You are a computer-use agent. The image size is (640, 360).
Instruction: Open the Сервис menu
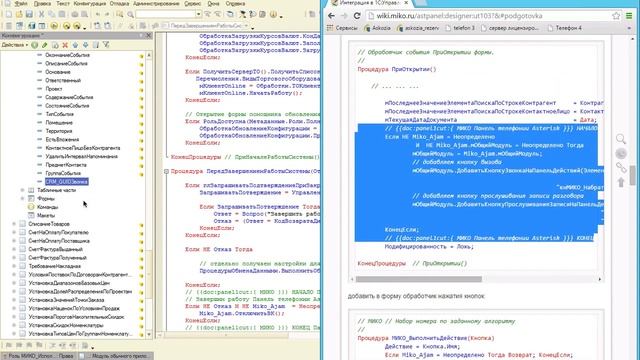[192, 3]
